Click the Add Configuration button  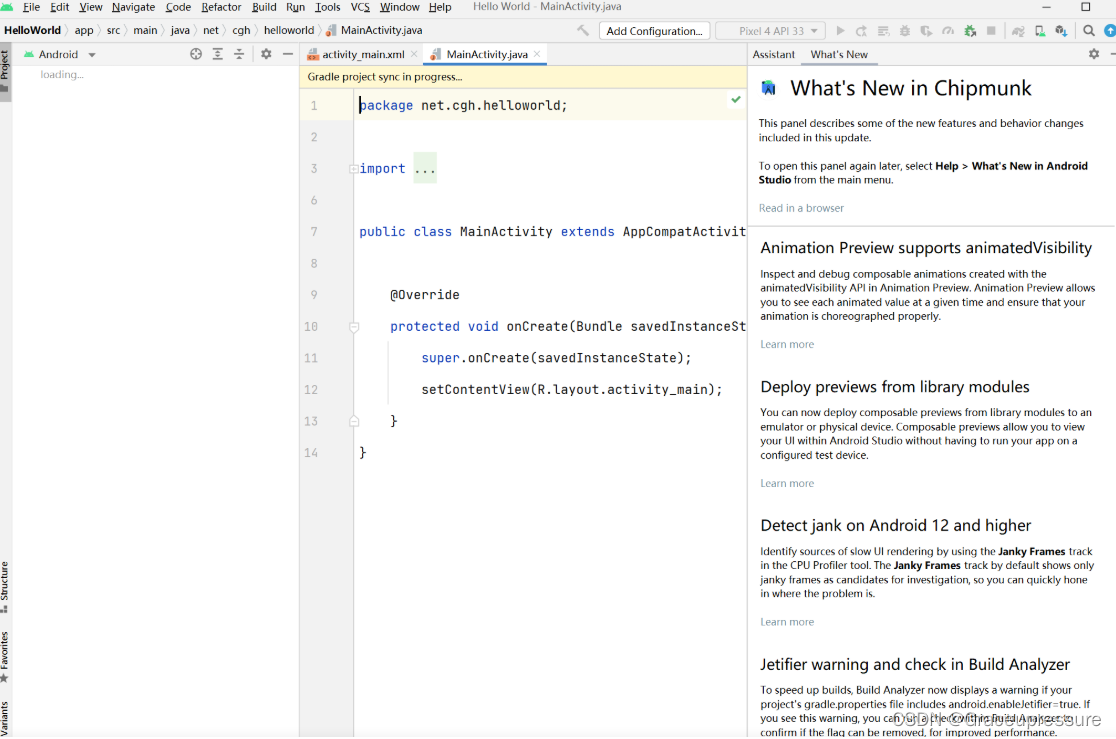tap(654, 31)
